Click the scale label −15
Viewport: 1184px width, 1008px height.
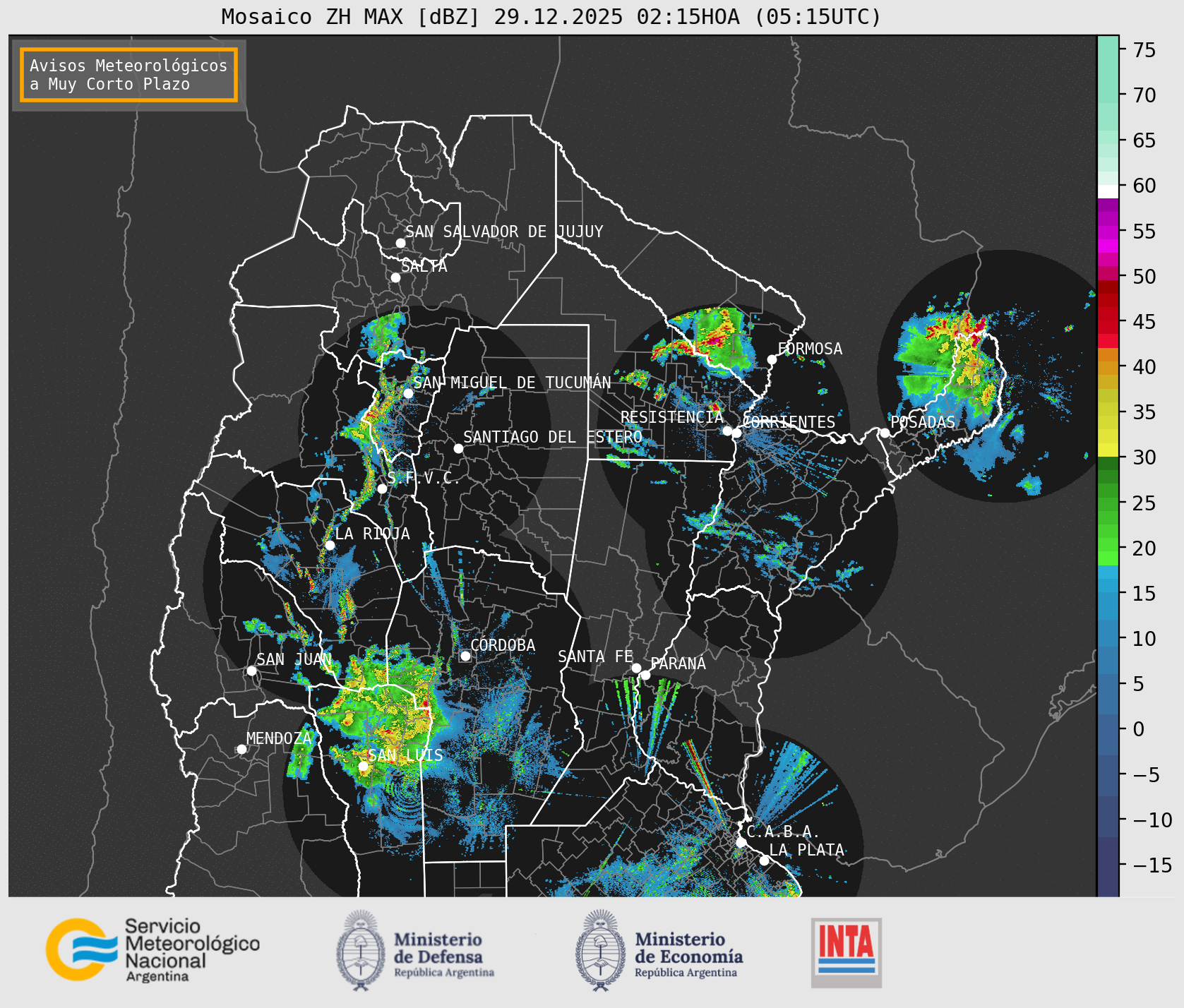1152,865
